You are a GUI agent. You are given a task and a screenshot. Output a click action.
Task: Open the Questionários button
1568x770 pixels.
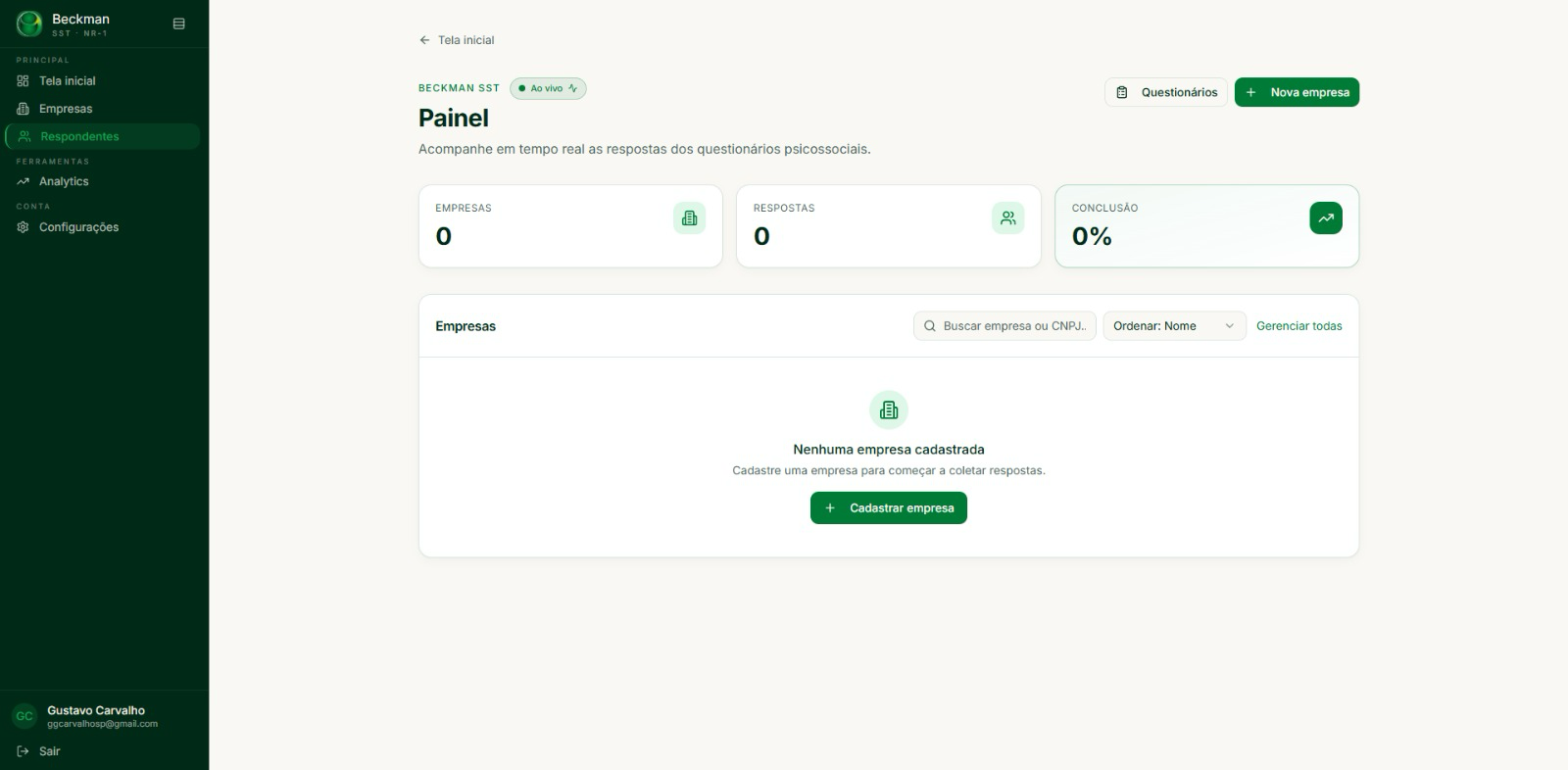click(x=1166, y=92)
